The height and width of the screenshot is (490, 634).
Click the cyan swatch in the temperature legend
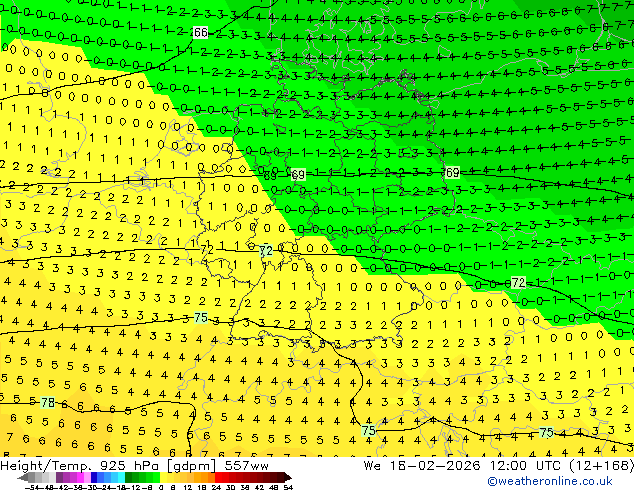[122, 477]
